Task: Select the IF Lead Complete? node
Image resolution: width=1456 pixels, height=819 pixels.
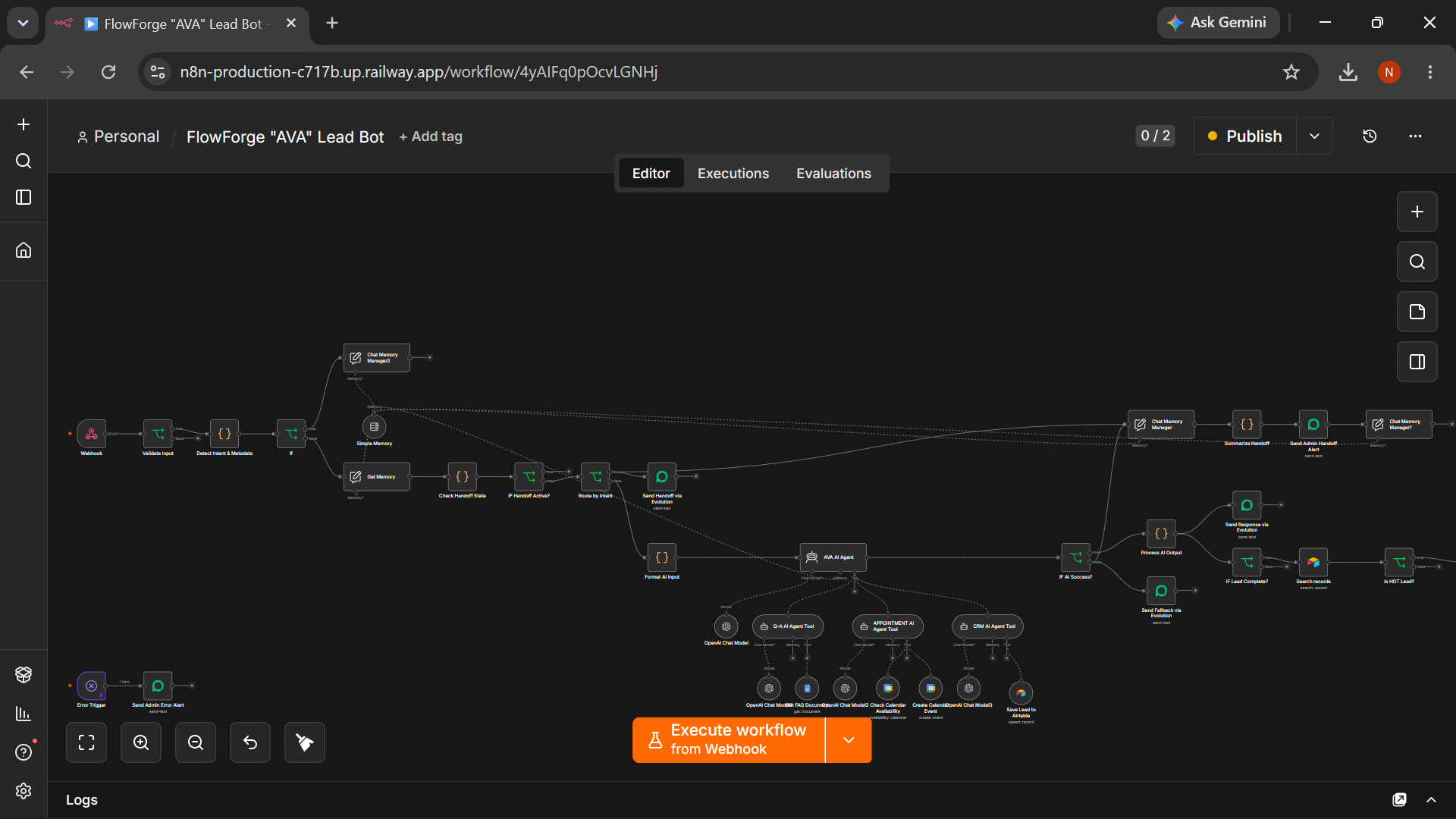Action: (x=1247, y=562)
